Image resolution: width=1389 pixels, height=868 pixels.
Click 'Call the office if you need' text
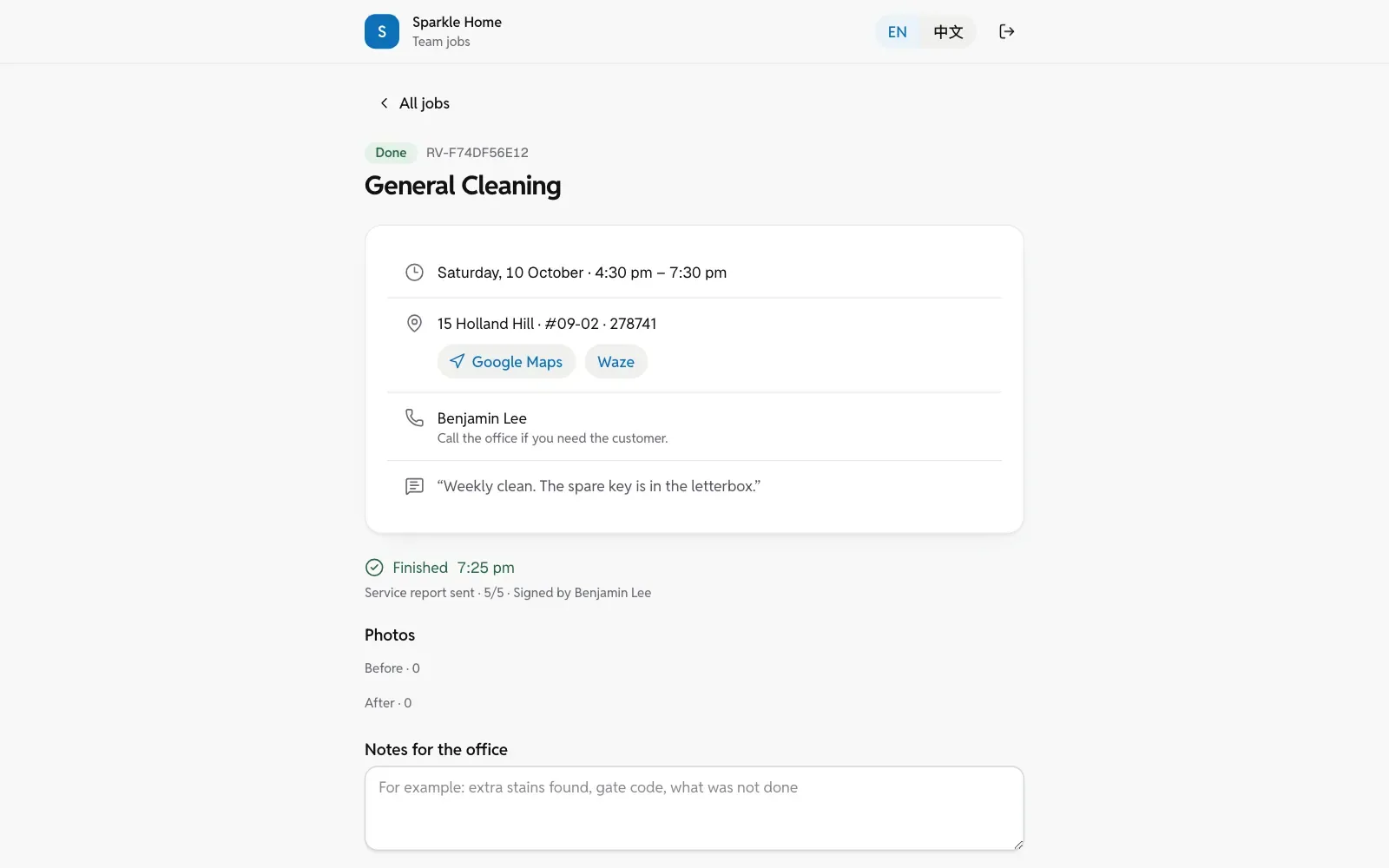point(552,438)
